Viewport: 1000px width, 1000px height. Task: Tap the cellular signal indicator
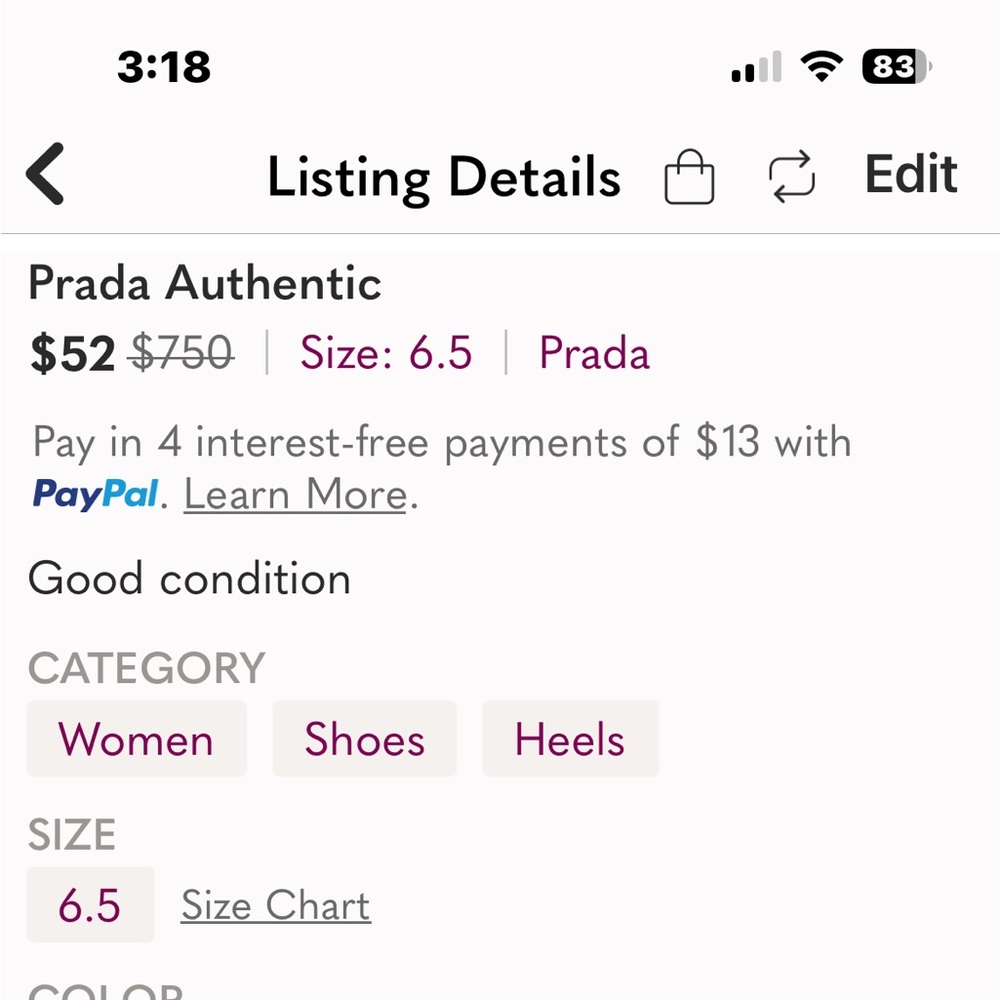(753, 65)
